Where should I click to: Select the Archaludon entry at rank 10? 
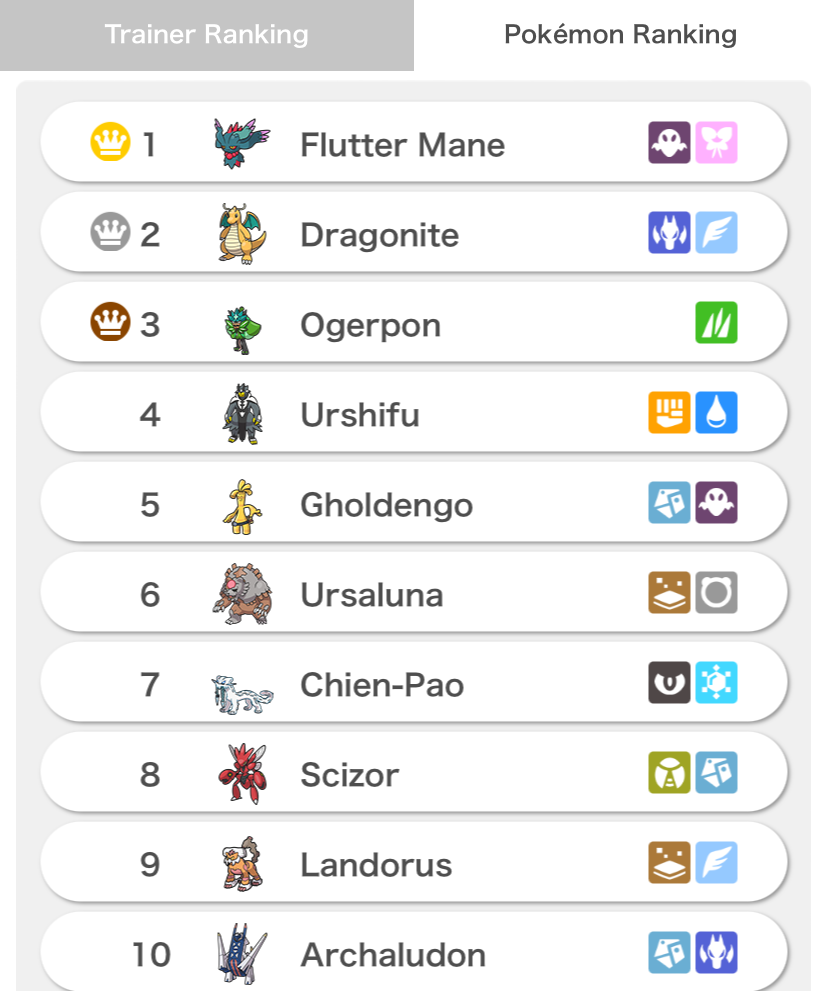[x=414, y=952]
